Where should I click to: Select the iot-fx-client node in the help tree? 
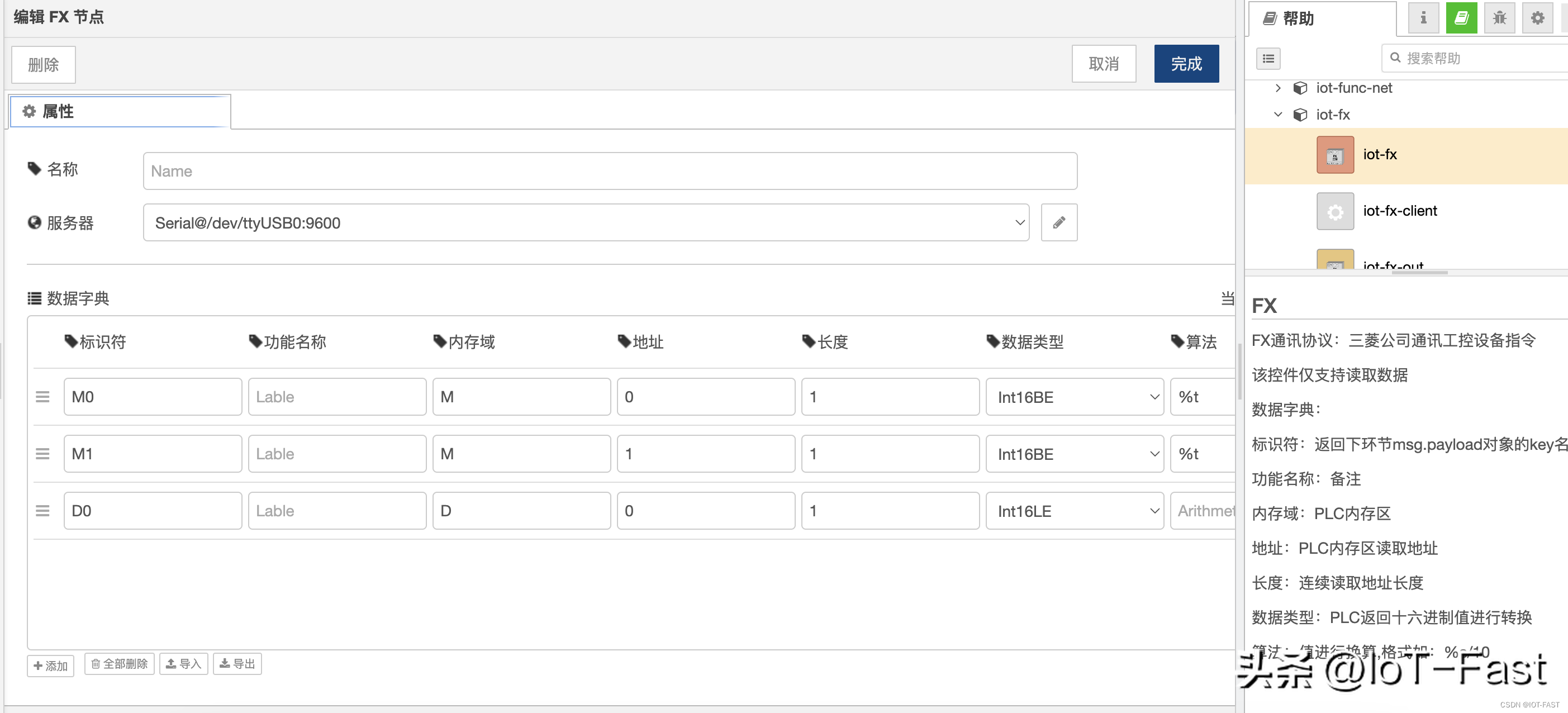pos(1399,211)
